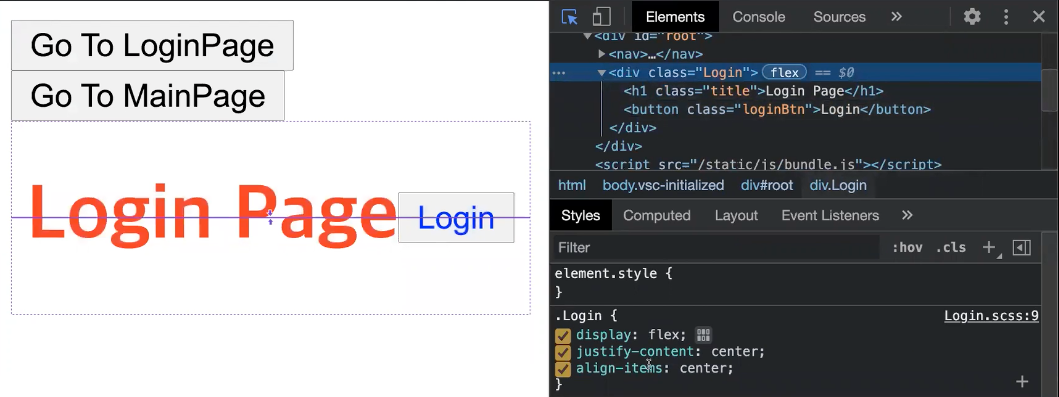Image resolution: width=1059 pixels, height=397 pixels.
Task: Toggle the computed styles sidebar icon
Action: coord(1022,248)
